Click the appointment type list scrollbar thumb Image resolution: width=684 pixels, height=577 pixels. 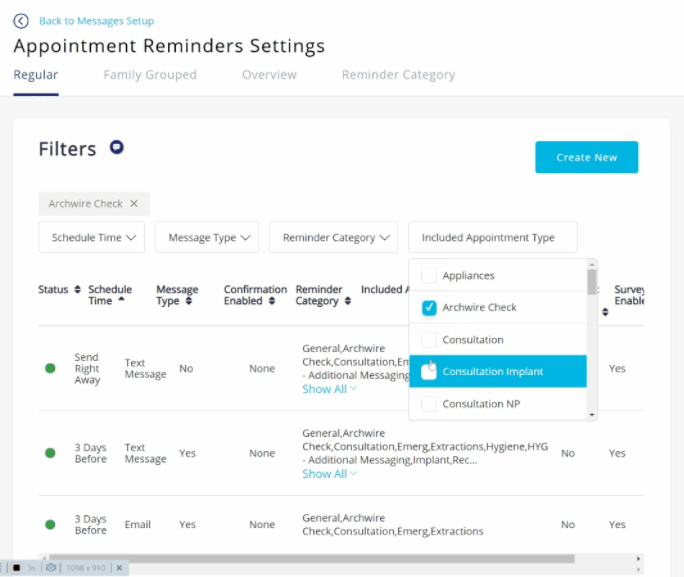coord(592,282)
